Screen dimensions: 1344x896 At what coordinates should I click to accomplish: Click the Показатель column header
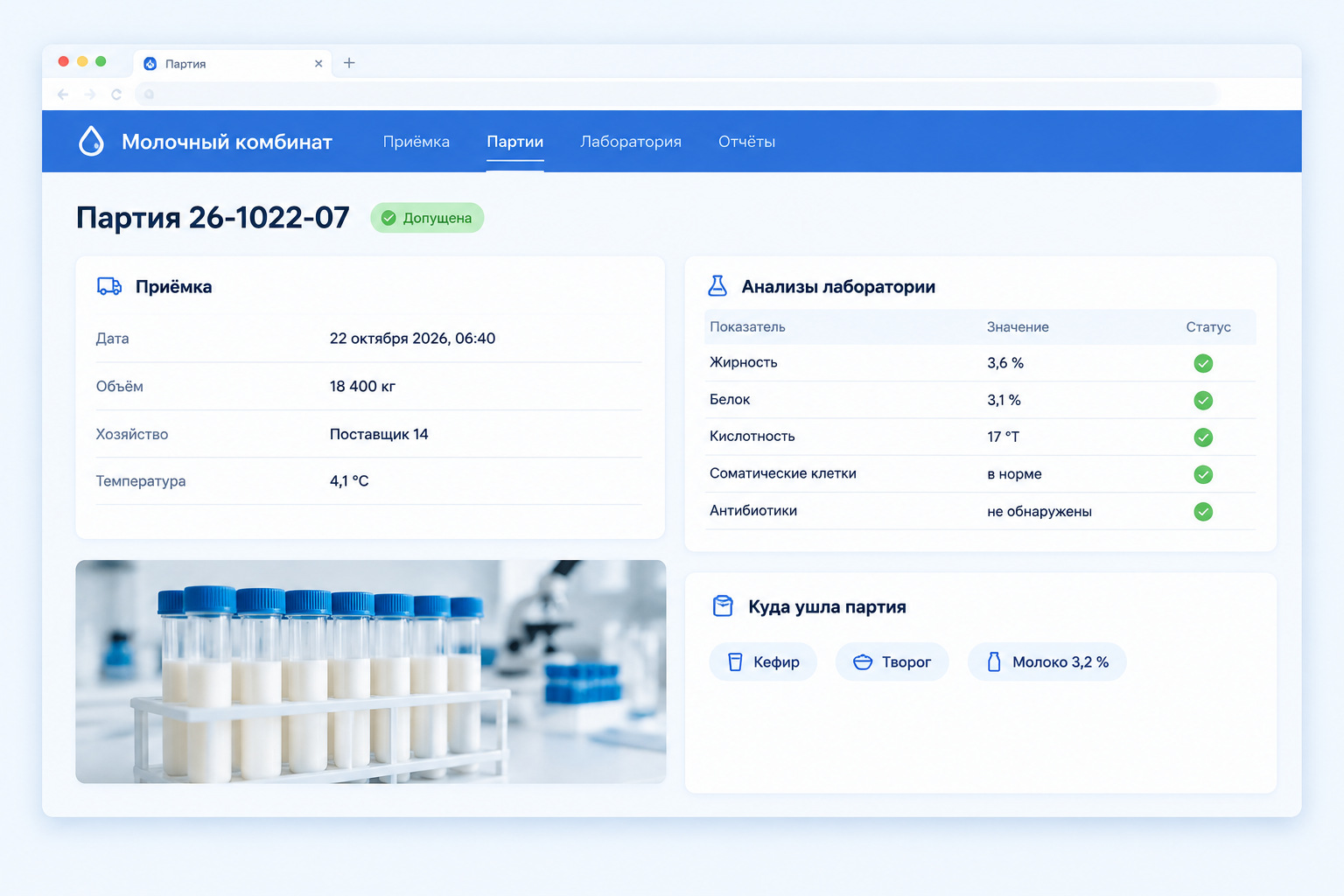click(x=747, y=327)
